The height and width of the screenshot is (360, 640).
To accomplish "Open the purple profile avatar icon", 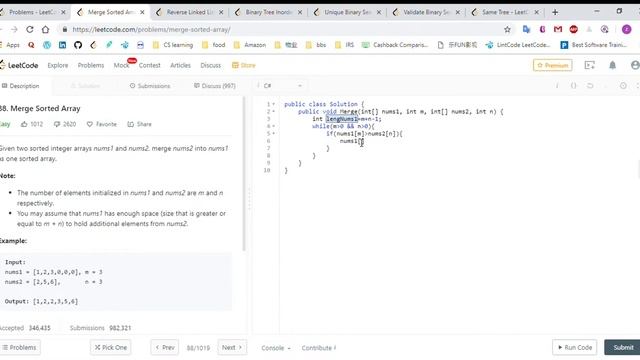I will click(627, 29).
